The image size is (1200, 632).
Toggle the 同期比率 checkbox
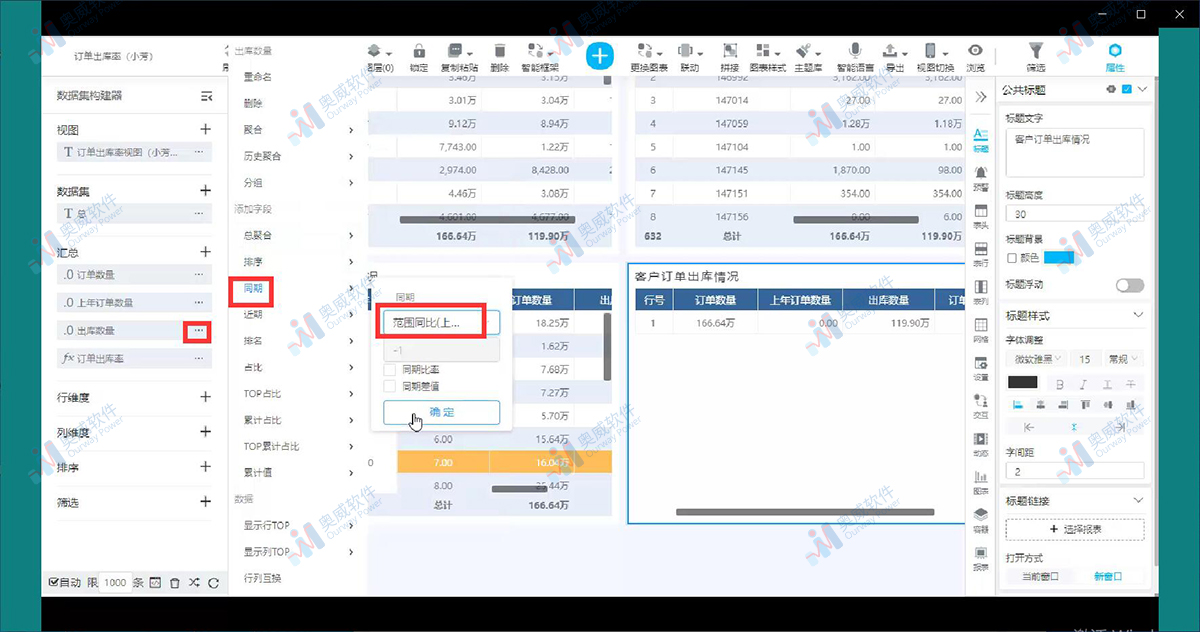[x=391, y=371]
